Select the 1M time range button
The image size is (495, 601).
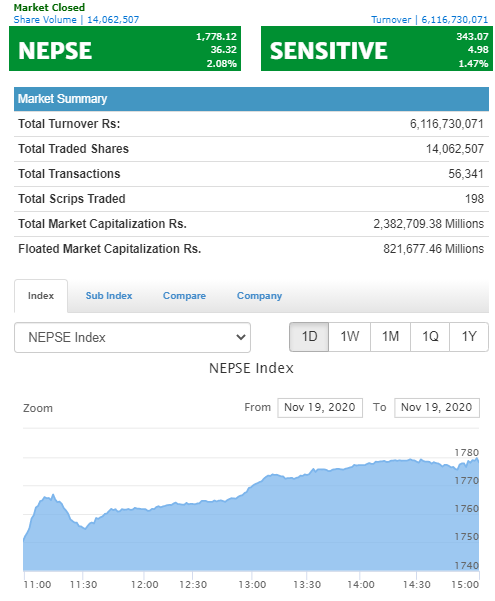pos(390,337)
